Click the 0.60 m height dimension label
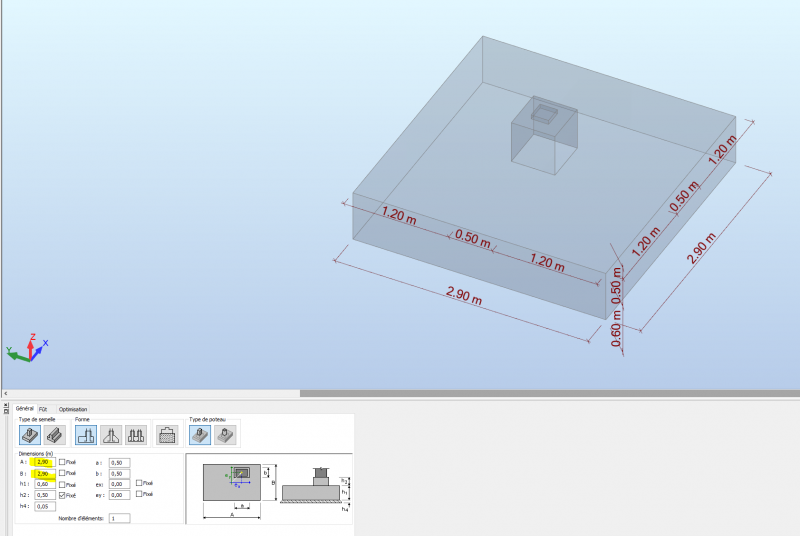800x536 pixels. 616,327
